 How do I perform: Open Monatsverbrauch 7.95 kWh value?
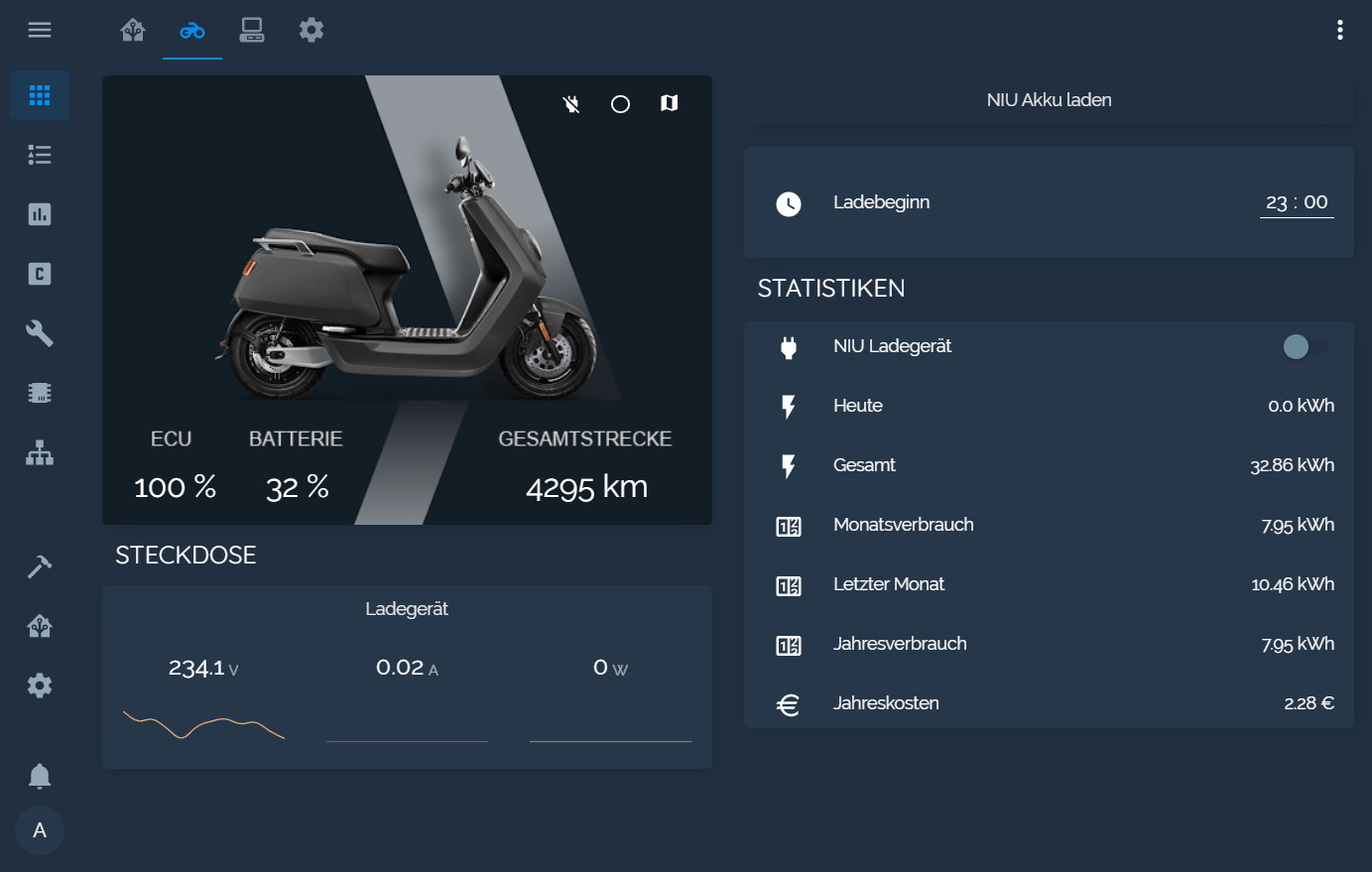click(x=1298, y=525)
